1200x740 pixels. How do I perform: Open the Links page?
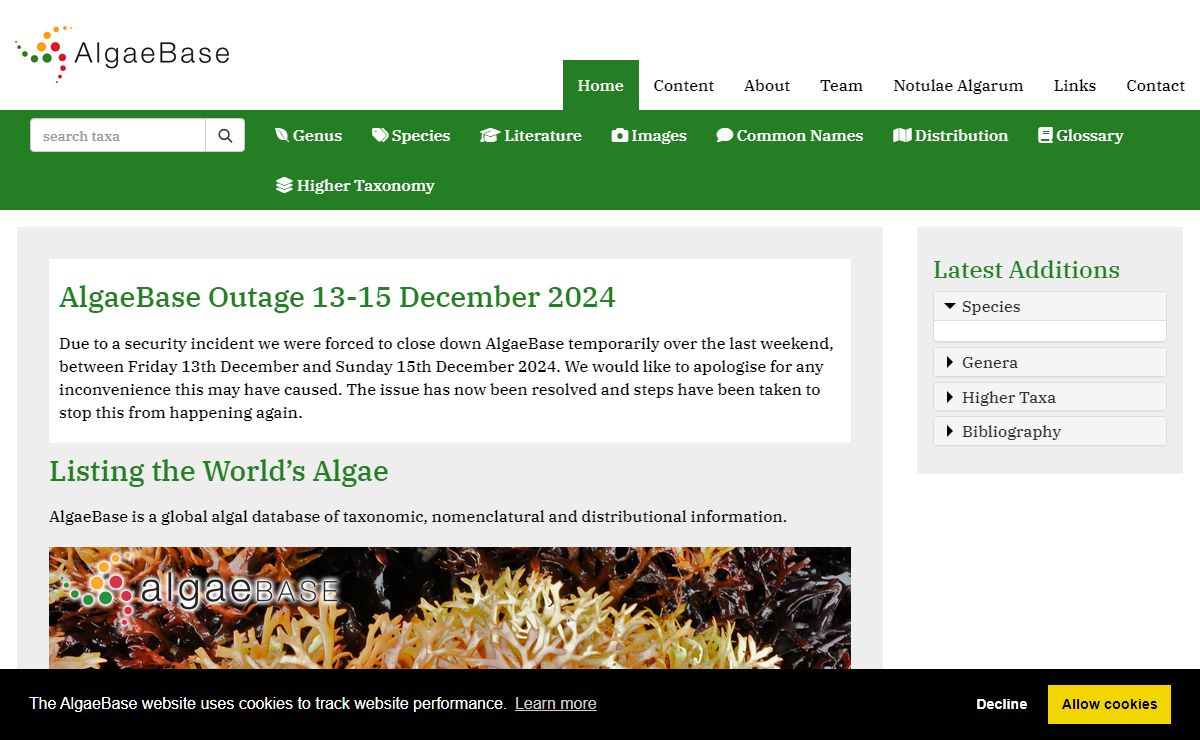click(x=1075, y=85)
